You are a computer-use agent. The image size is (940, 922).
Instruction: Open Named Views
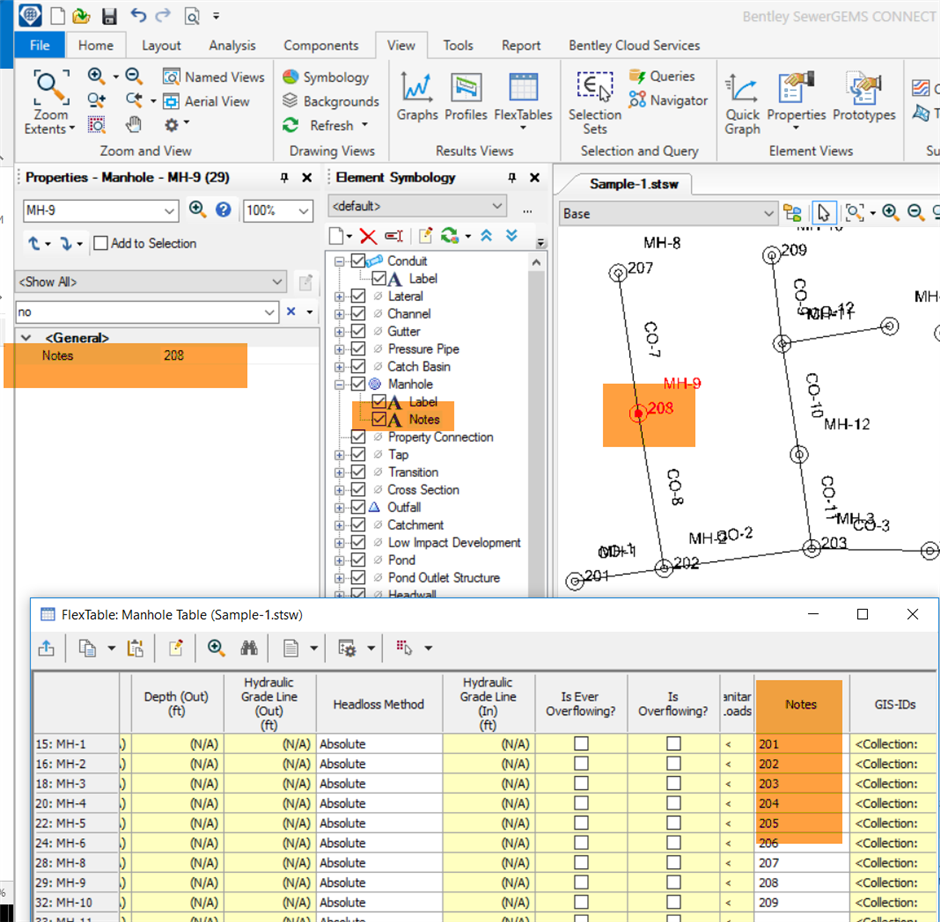pos(213,77)
